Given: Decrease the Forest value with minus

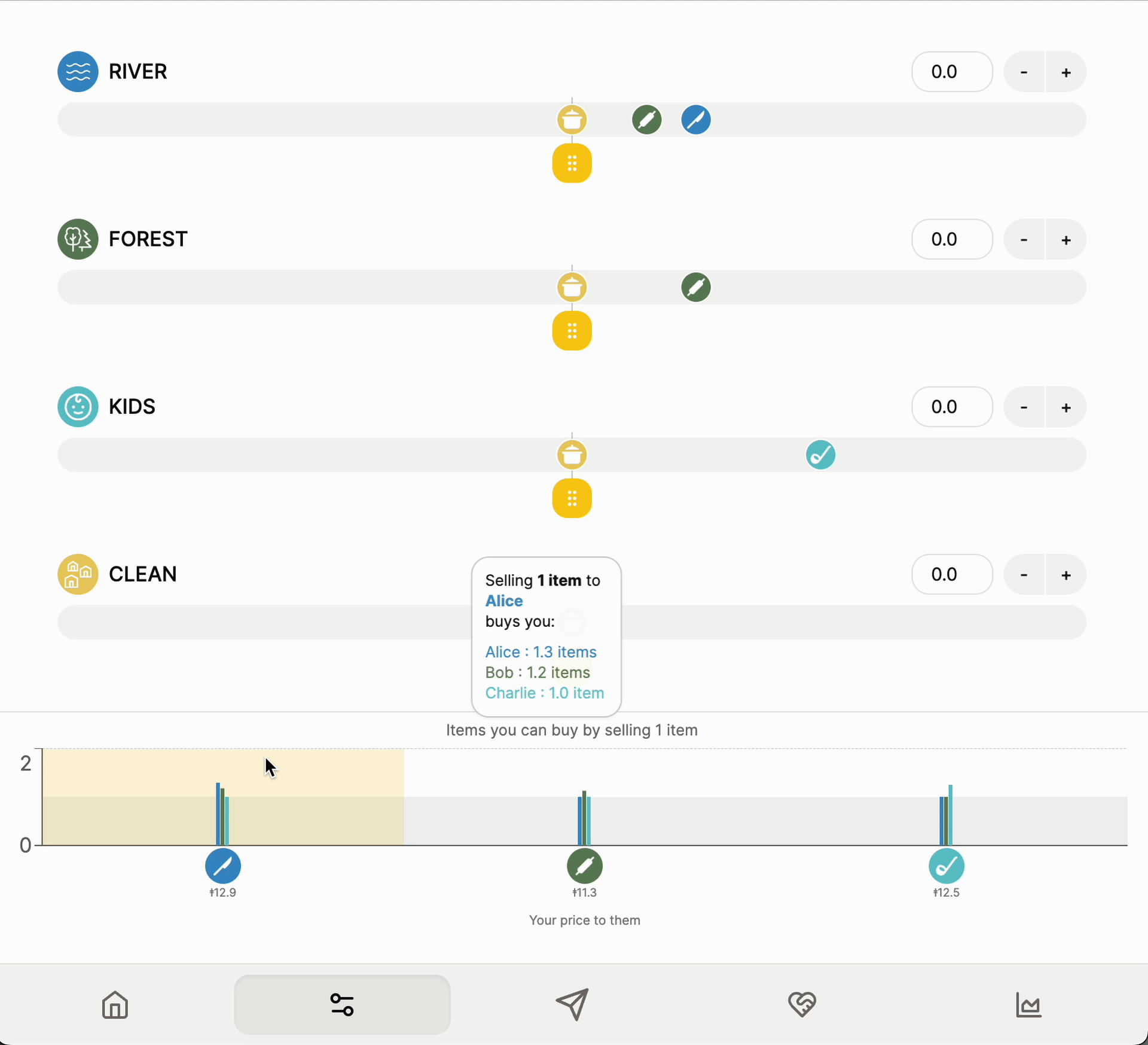Looking at the screenshot, I should tap(1024, 240).
